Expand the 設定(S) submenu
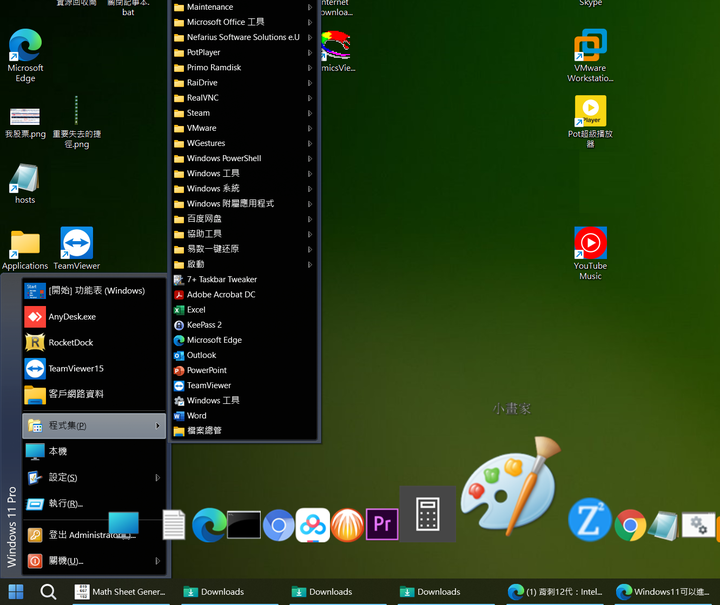This screenshot has width=720, height=605. pos(94,477)
